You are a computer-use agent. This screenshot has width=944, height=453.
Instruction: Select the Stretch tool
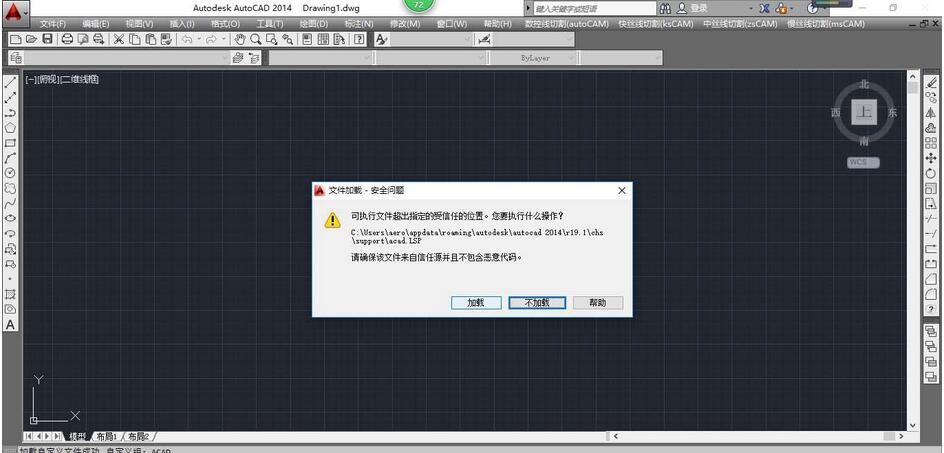pyautogui.click(x=931, y=204)
